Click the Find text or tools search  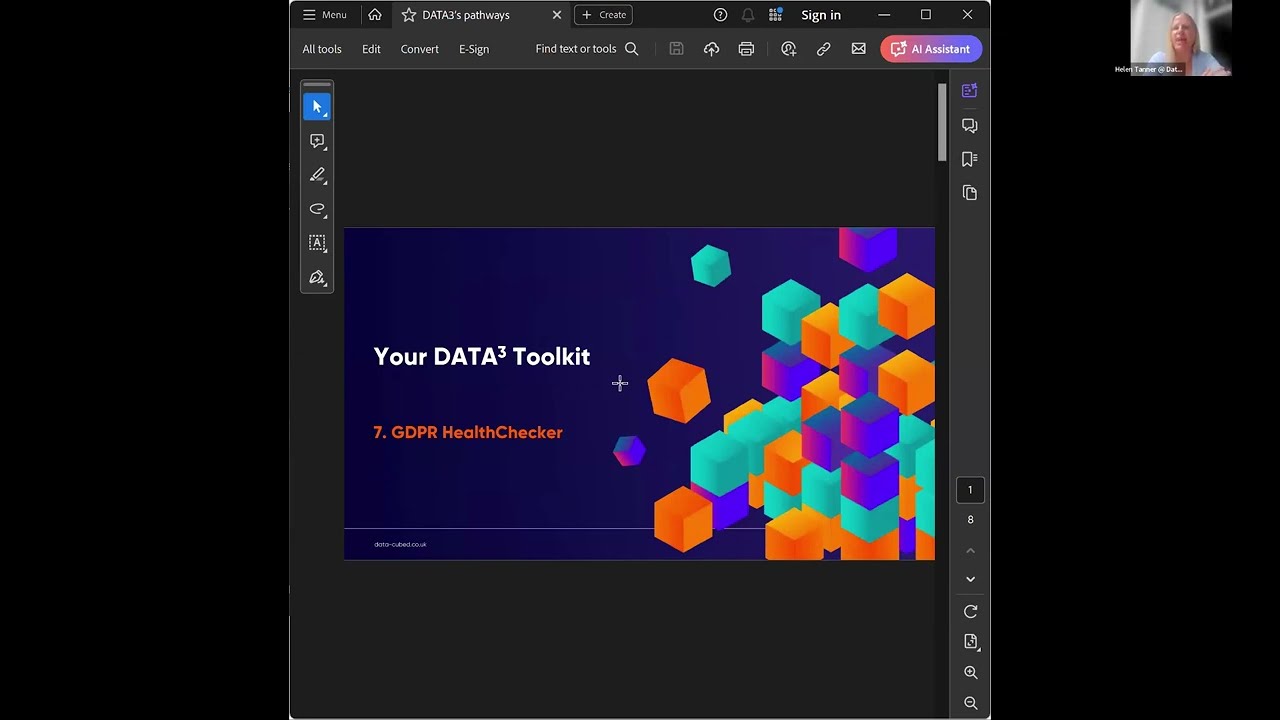pyautogui.click(x=586, y=49)
